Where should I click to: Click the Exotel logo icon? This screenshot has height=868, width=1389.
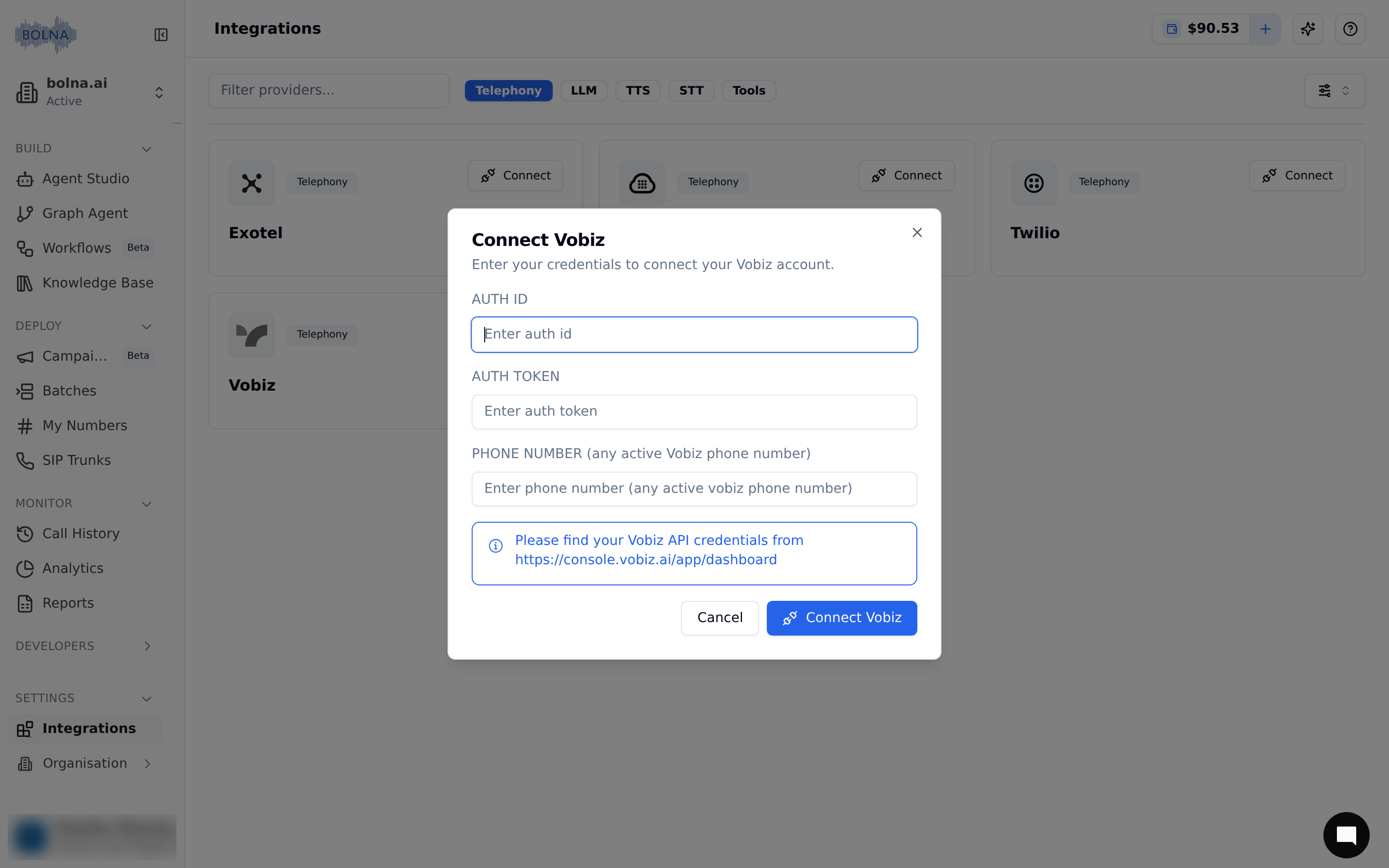click(251, 183)
